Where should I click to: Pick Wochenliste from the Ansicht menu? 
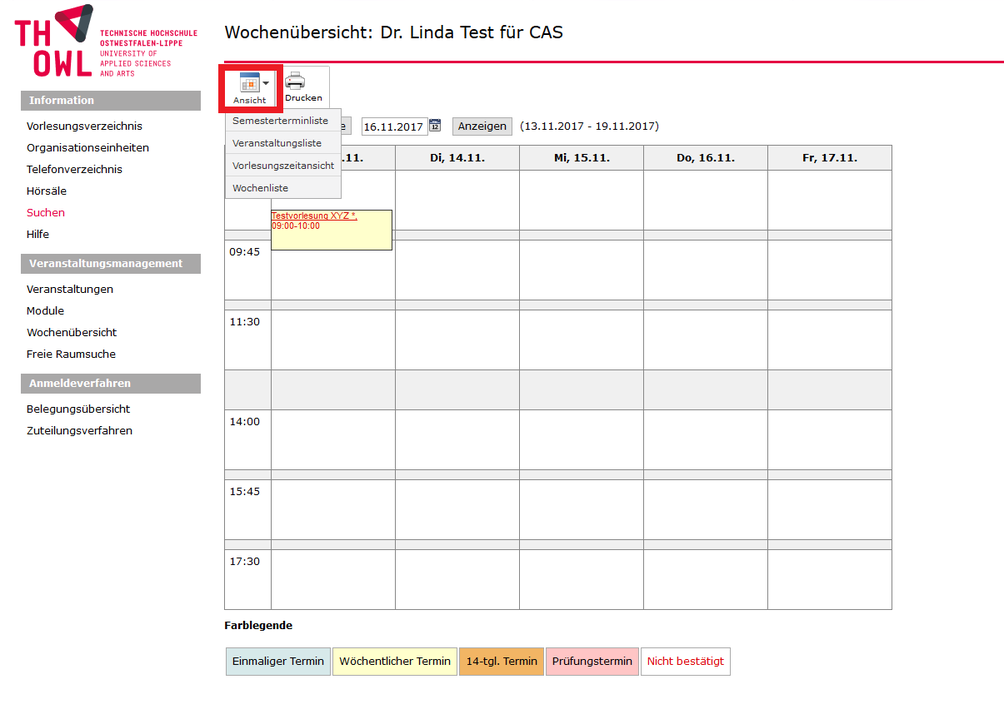[260, 187]
